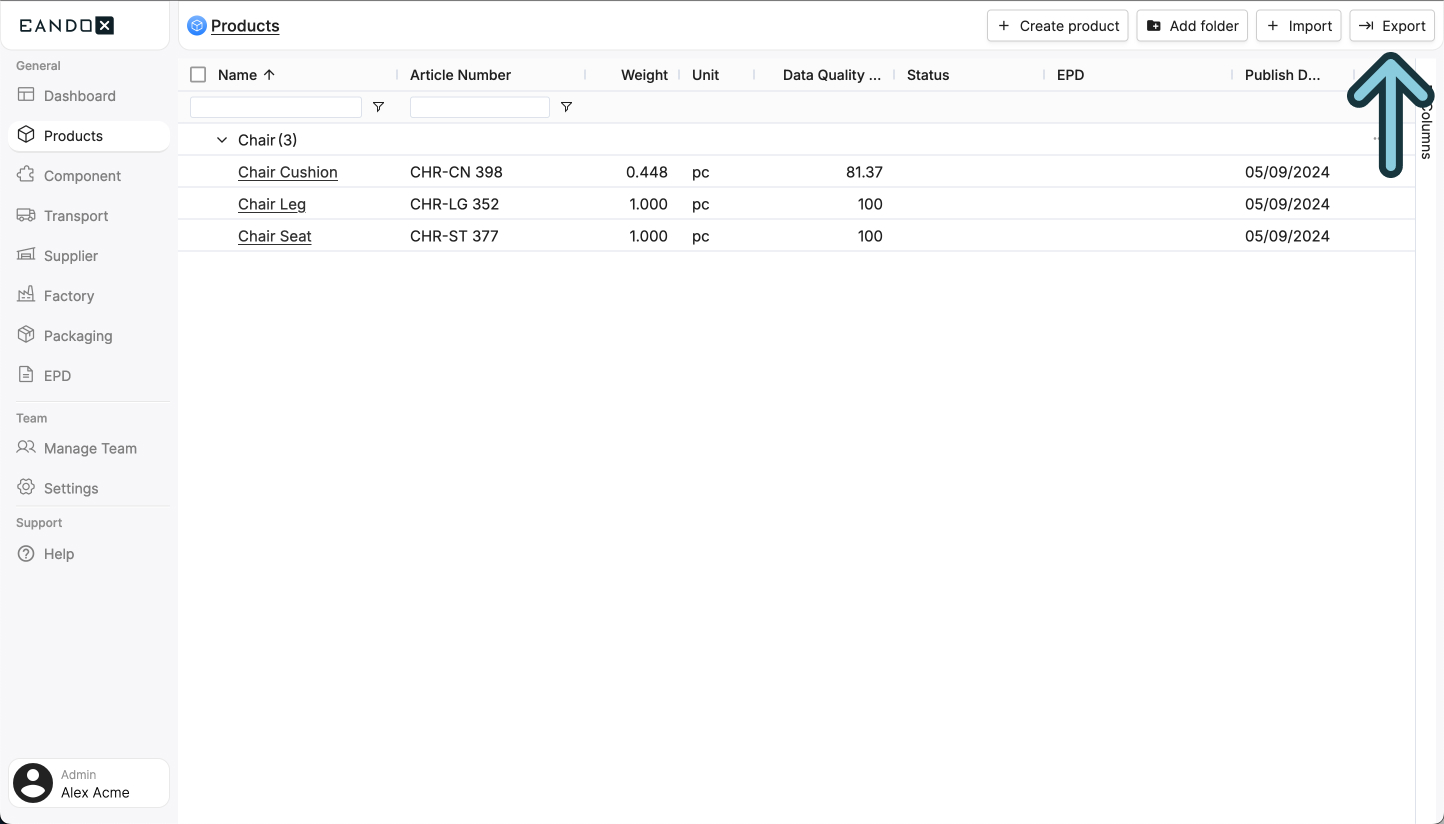Screen dimensions: 1444x824
Task: Open the Name column filter
Action: 378,106
